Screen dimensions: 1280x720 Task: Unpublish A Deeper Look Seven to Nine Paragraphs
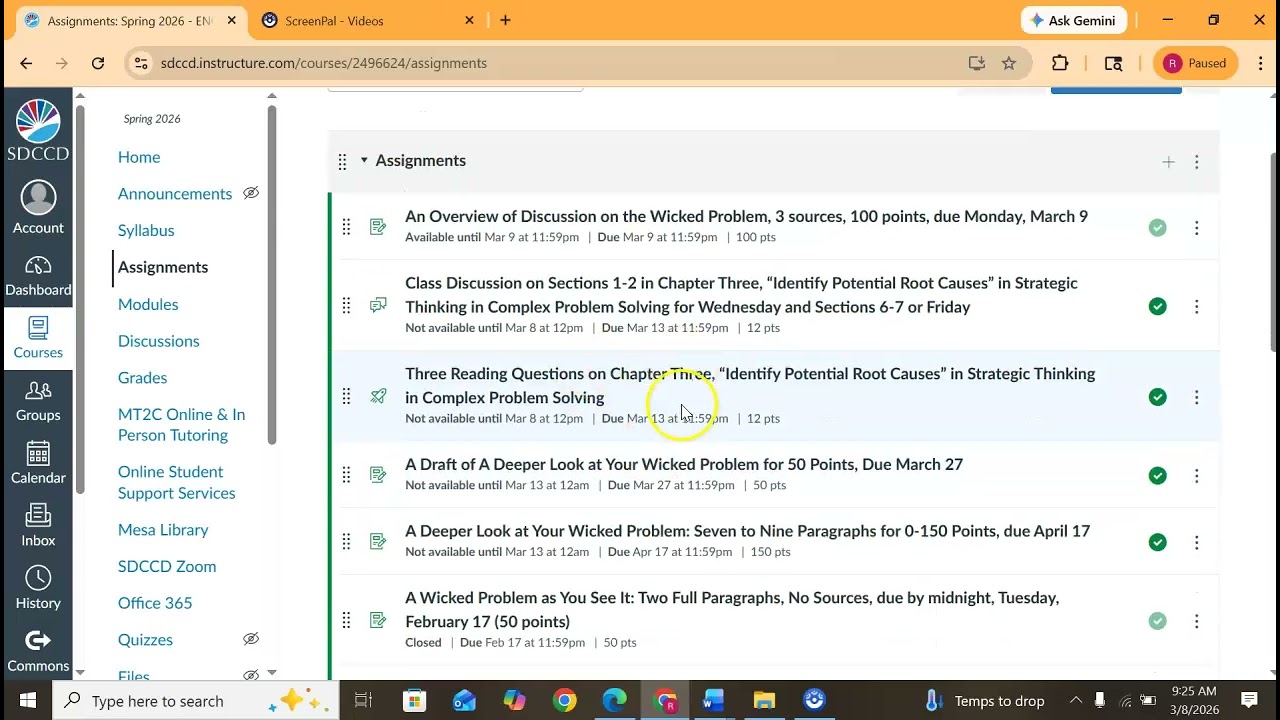pyautogui.click(x=1157, y=542)
